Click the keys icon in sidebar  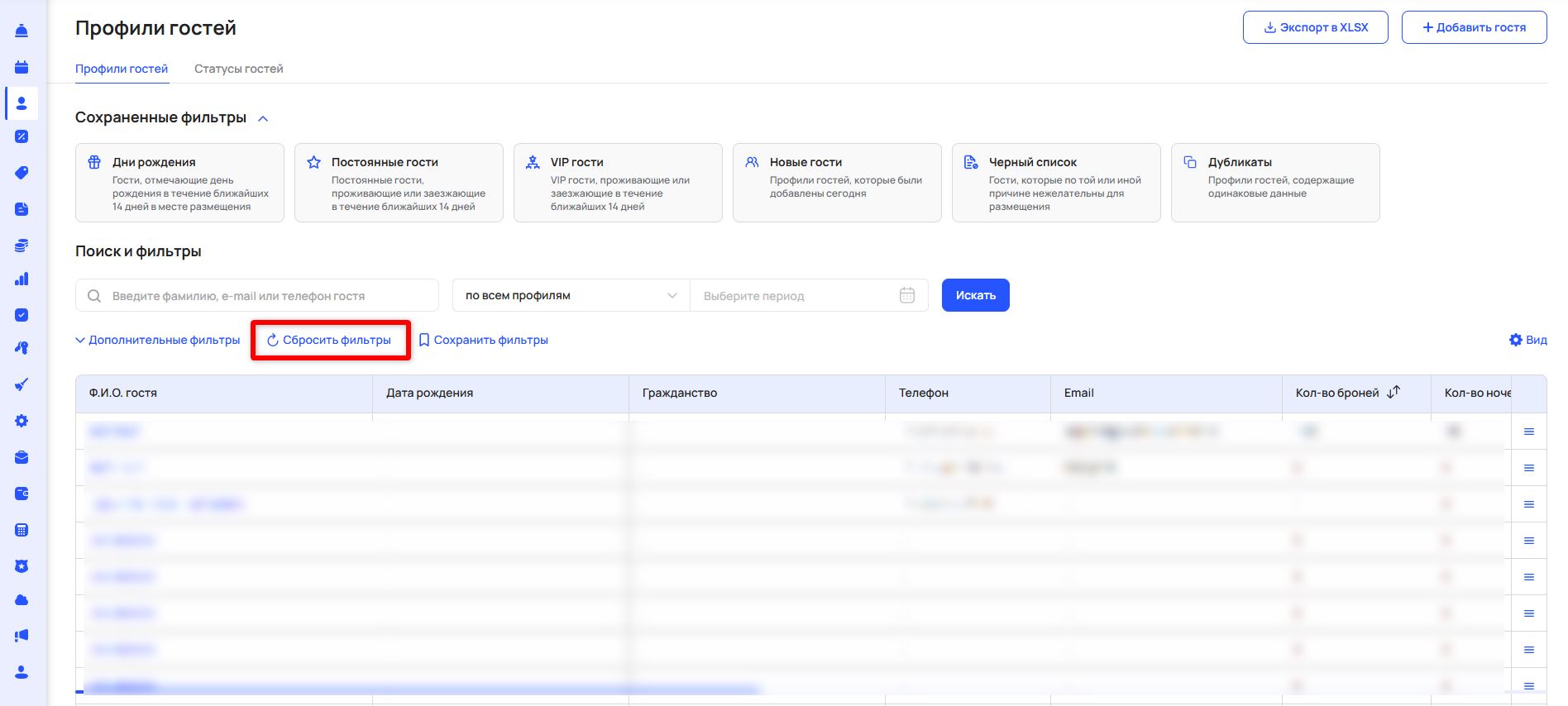[x=22, y=348]
